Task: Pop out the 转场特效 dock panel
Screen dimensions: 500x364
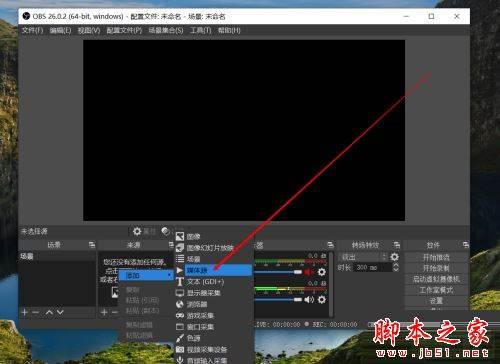Action: (x=396, y=245)
